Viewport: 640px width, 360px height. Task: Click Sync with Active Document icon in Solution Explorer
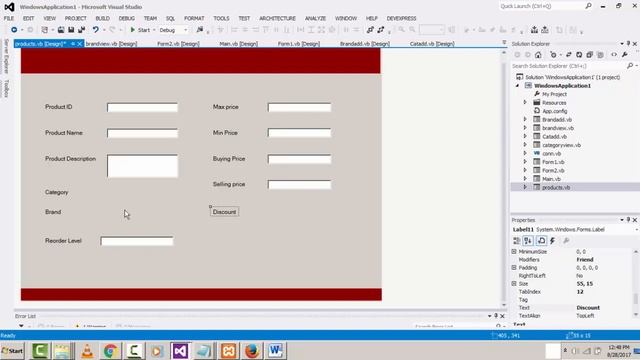click(x=569, y=55)
